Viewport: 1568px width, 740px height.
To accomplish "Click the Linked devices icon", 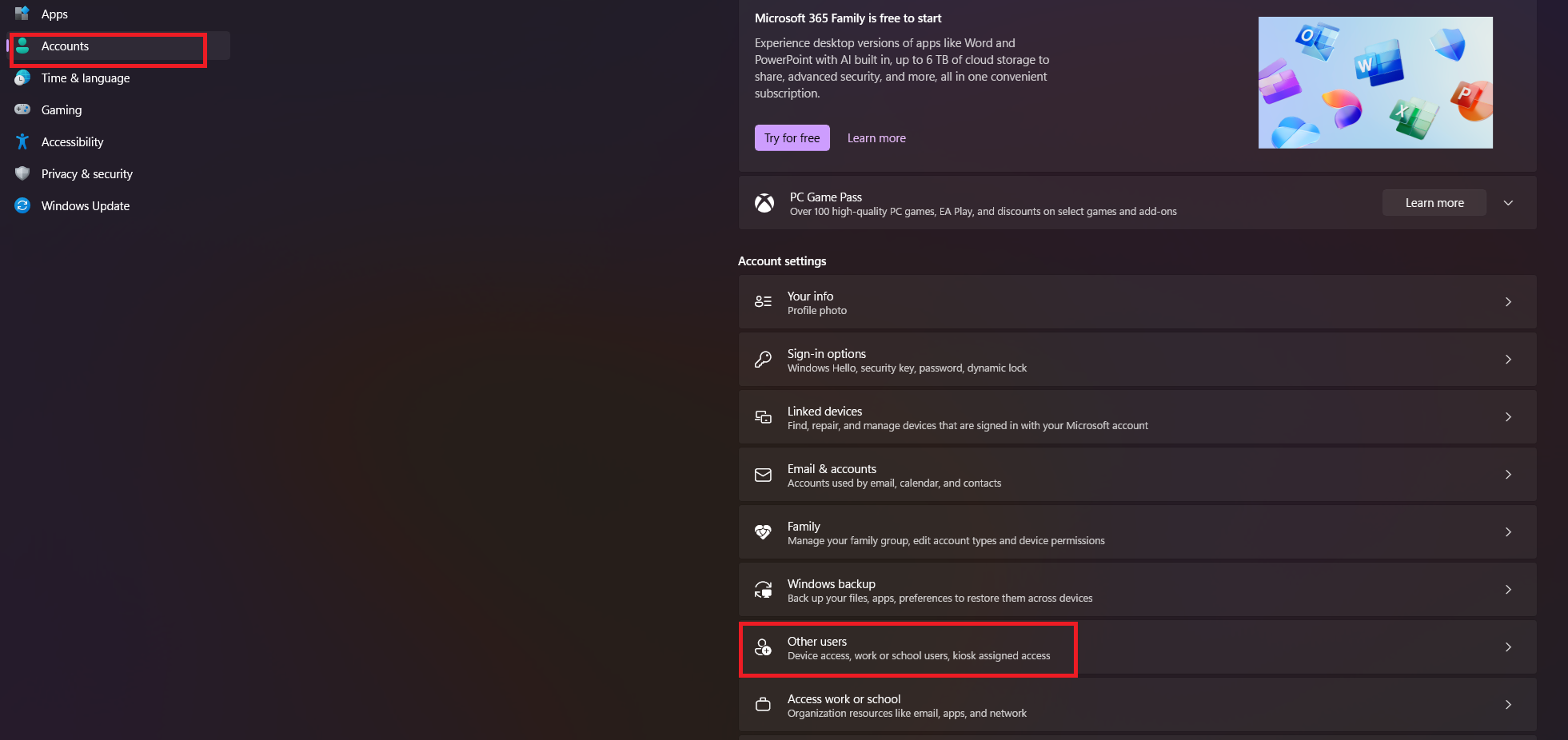I will [764, 417].
